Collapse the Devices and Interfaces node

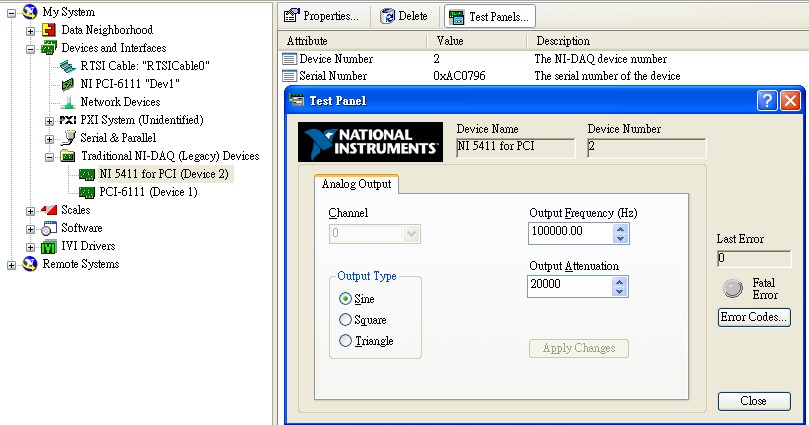(31, 48)
